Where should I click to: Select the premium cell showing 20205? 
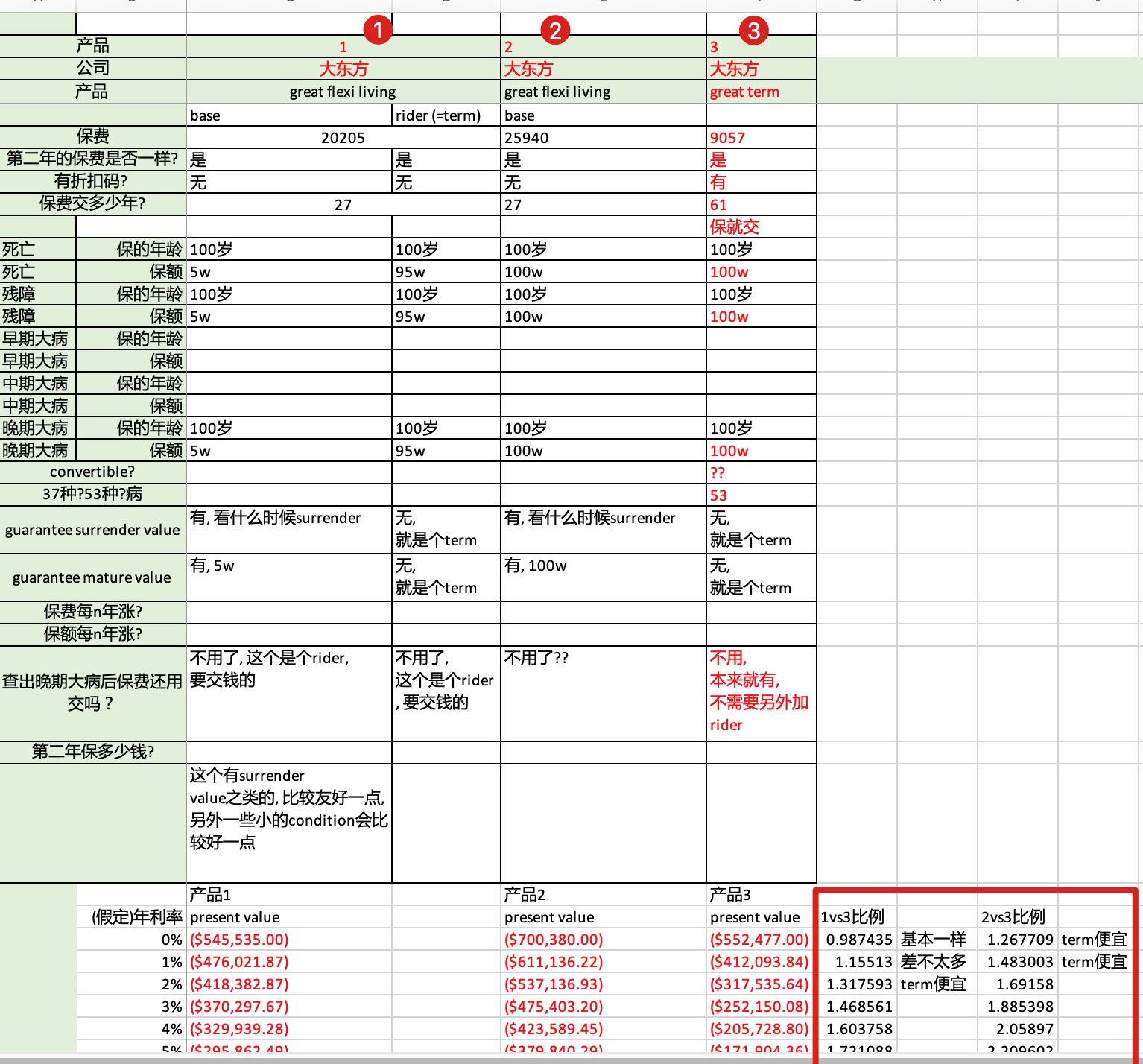343,138
